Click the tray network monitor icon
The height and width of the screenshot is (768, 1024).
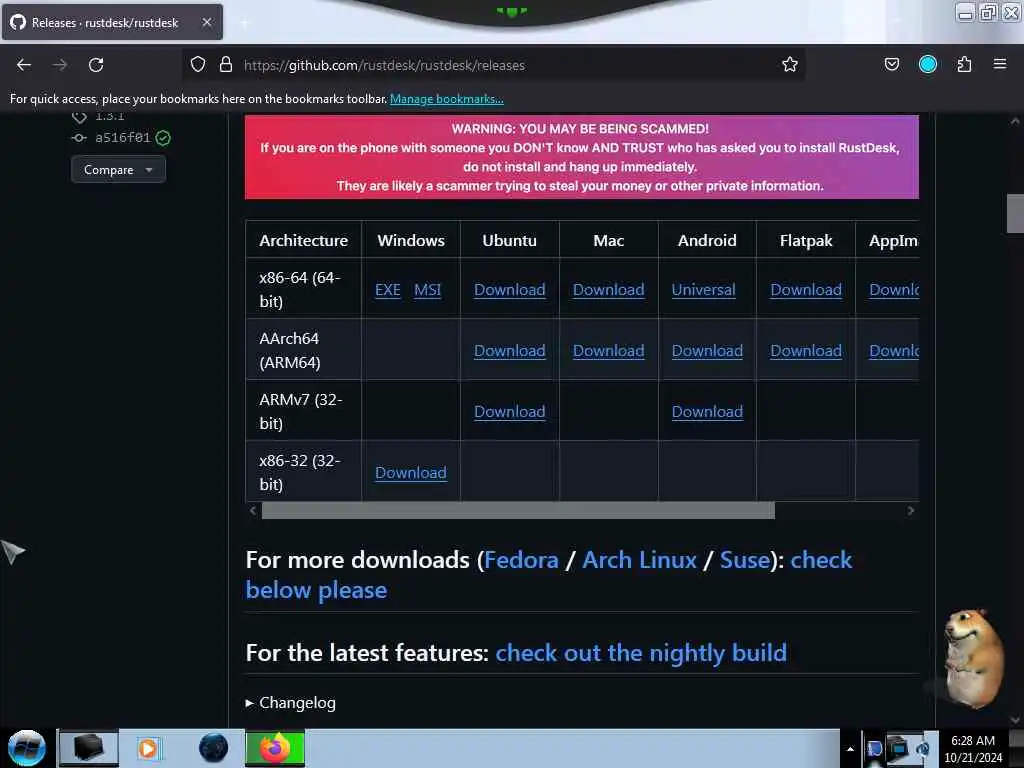pos(899,748)
